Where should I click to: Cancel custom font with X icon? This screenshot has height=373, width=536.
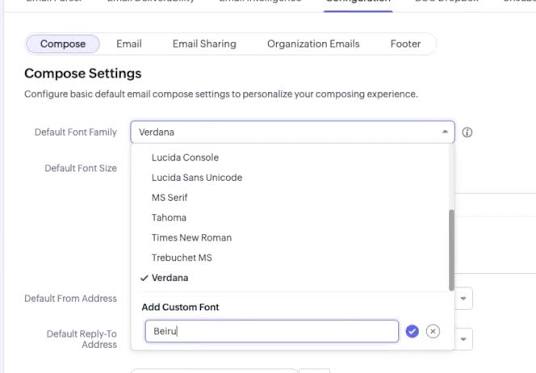pos(433,331)
